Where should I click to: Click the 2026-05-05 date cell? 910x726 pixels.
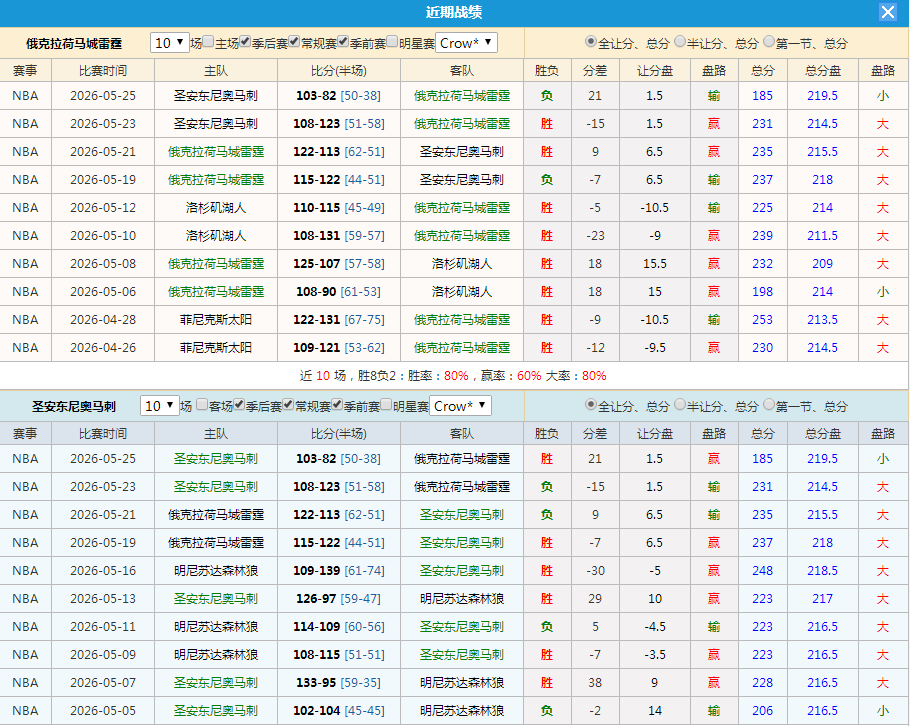tap(103, 710)
